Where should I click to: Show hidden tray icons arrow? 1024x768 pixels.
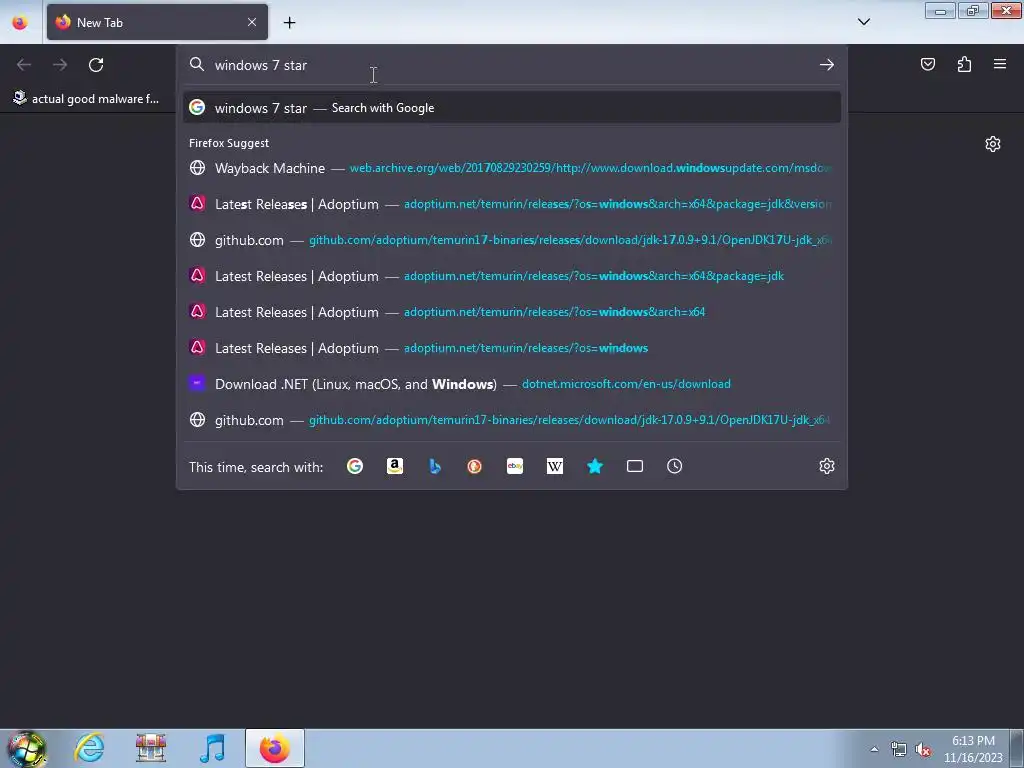[874, 749]
